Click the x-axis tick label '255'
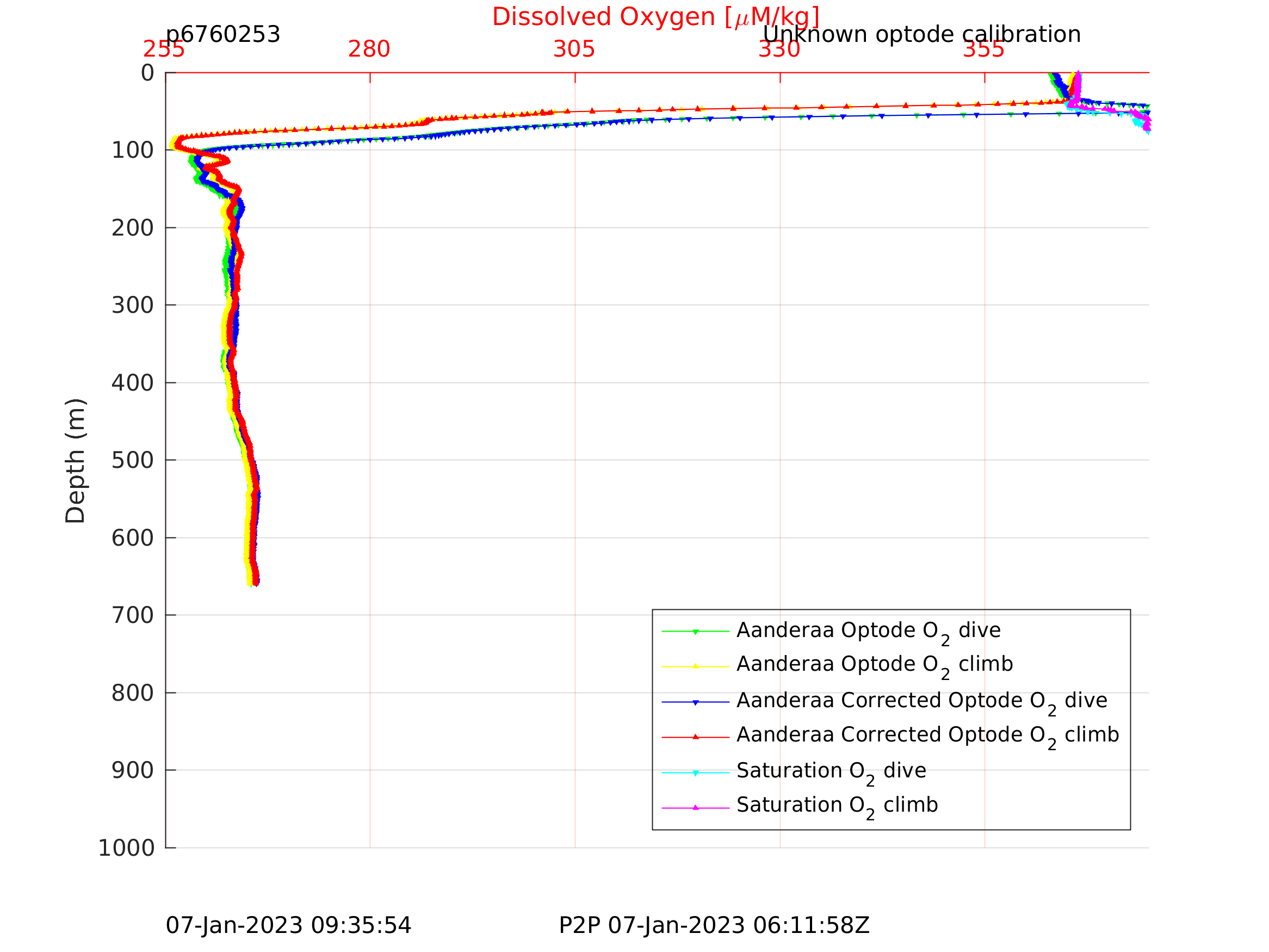This screenshot has width=1269, height=952. pos(164,50)
